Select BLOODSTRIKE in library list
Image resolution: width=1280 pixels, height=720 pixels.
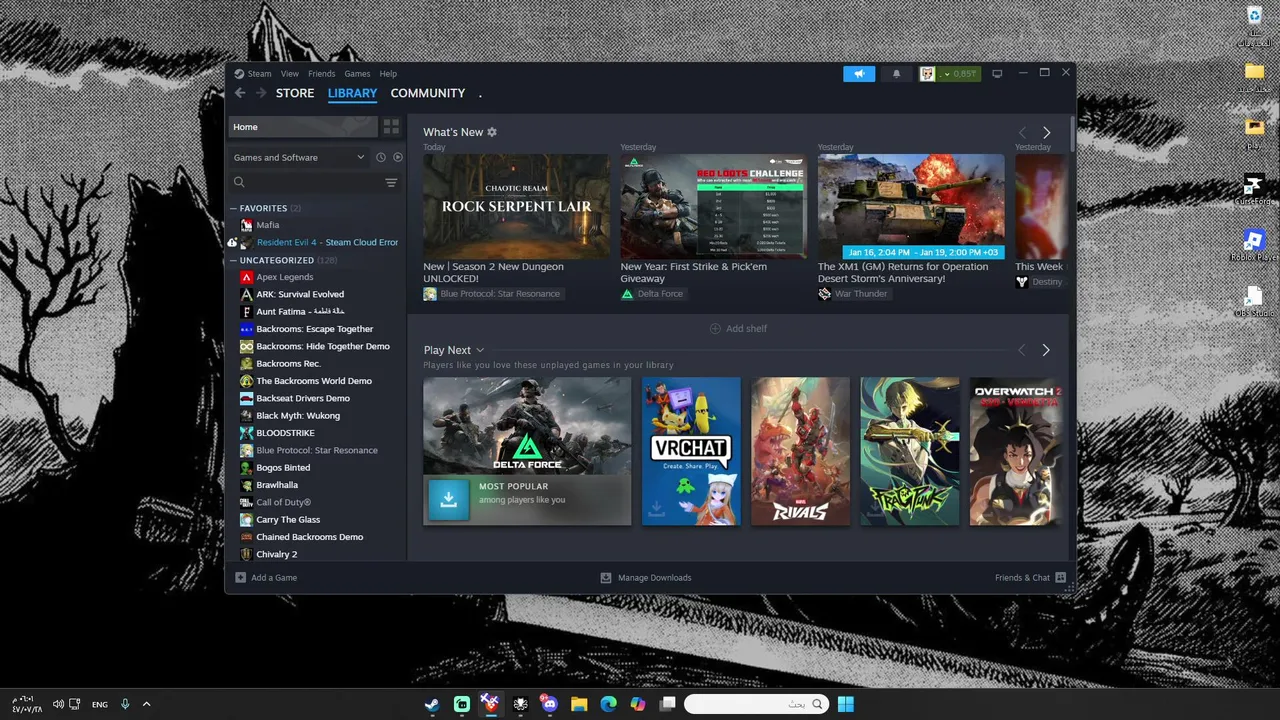pos(285,433)
